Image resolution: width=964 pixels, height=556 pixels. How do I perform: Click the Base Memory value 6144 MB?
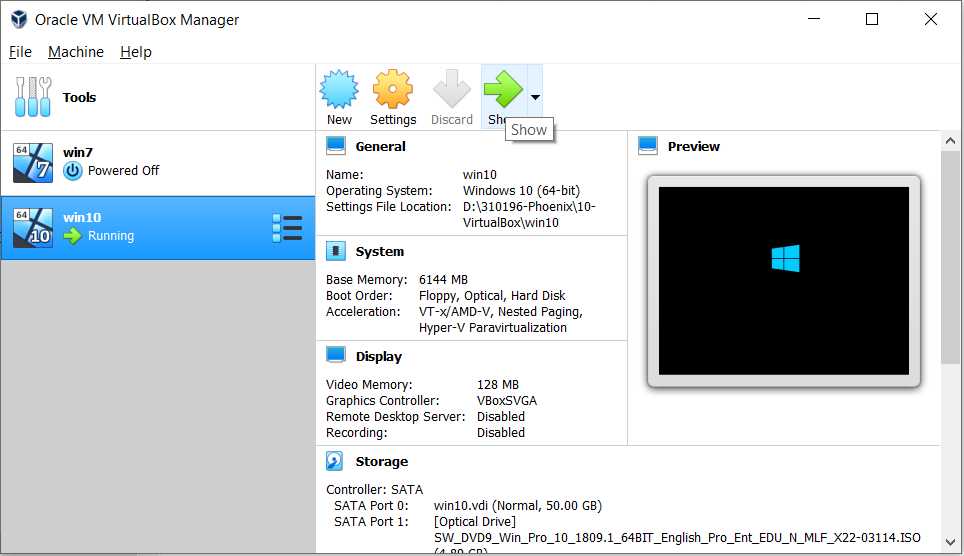click(443, 280)
